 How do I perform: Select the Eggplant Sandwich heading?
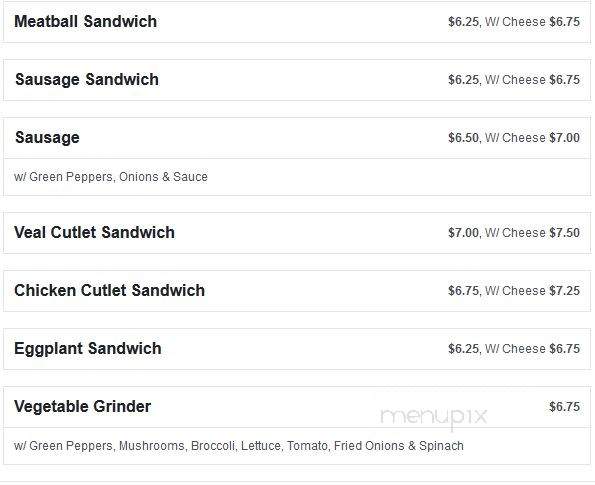click(x=88, y=349)
